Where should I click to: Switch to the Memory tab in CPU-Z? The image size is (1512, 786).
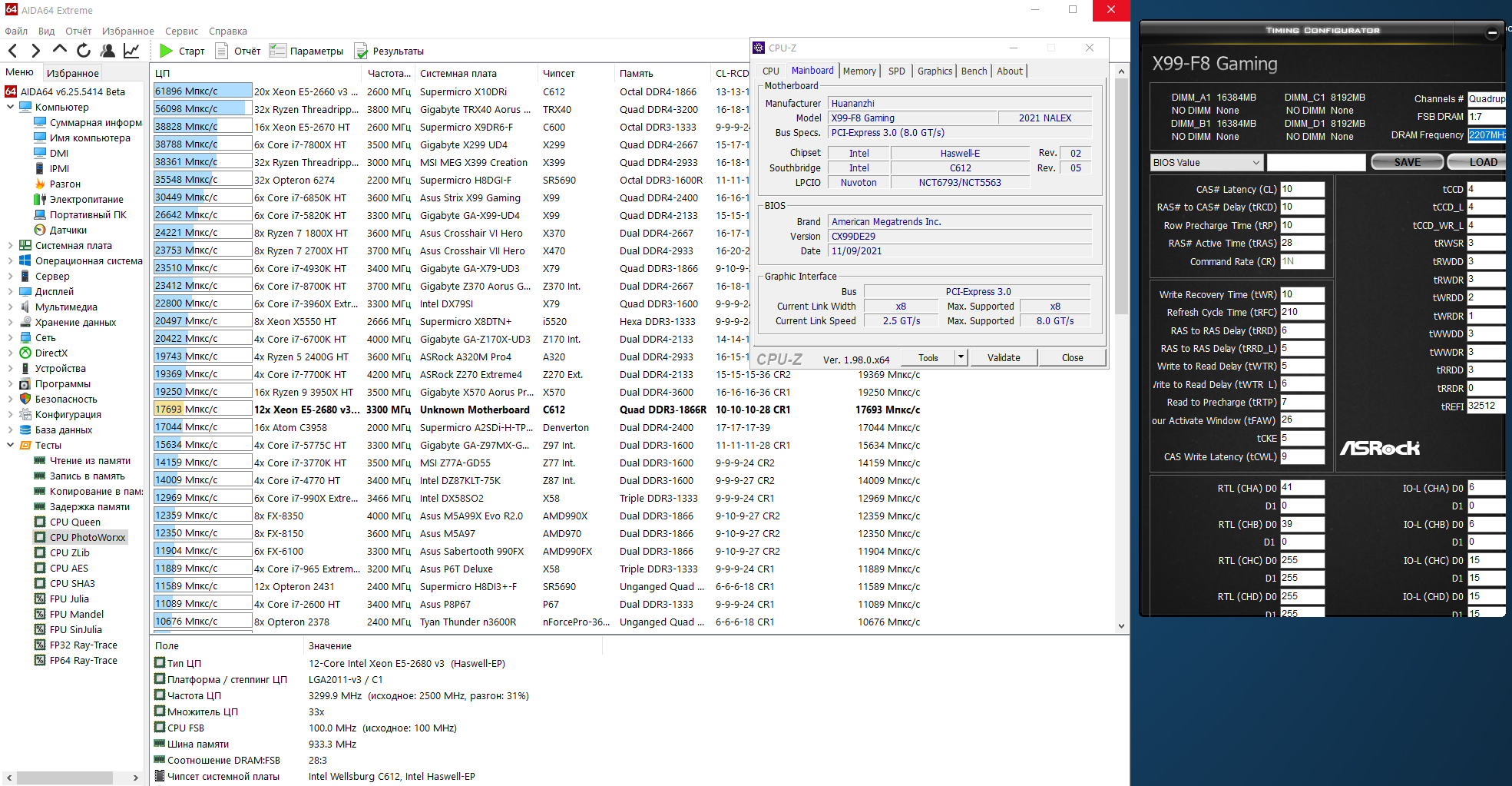coord(859,71)
